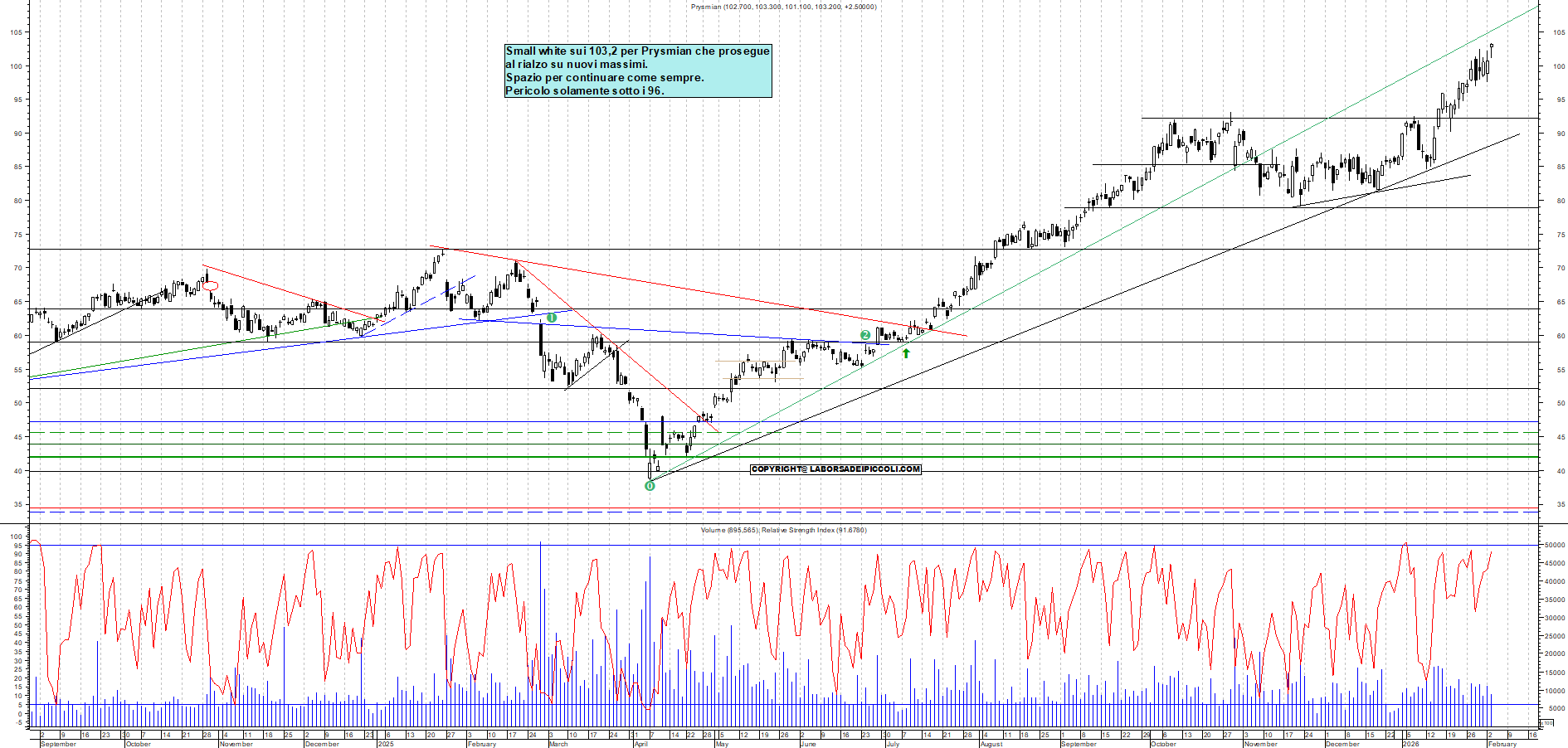Viewport: 1568px width, 748px height.
Task: Click the green circle marker labeled 2
Action: coord(865,335)
